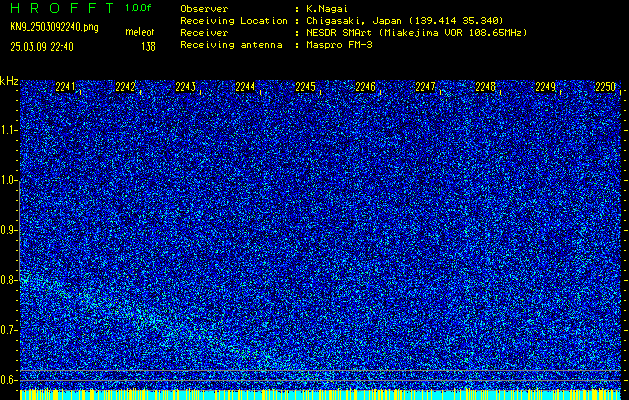Click the 2247 time marker
Viewport: 629px width, 400px height.
[425, 87]
